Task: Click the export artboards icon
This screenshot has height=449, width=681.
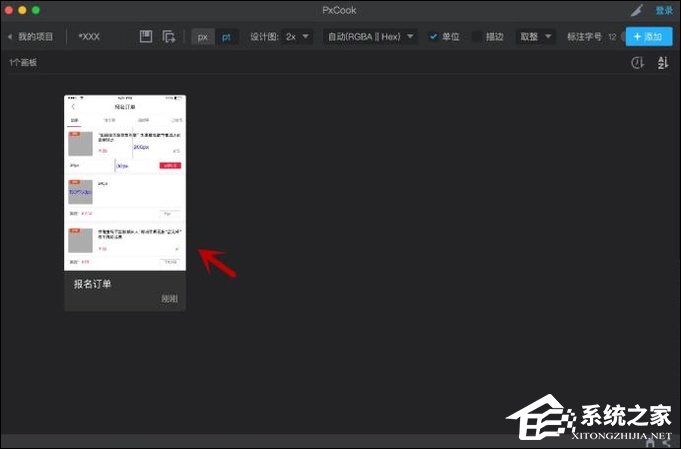Action: point(169,36)
